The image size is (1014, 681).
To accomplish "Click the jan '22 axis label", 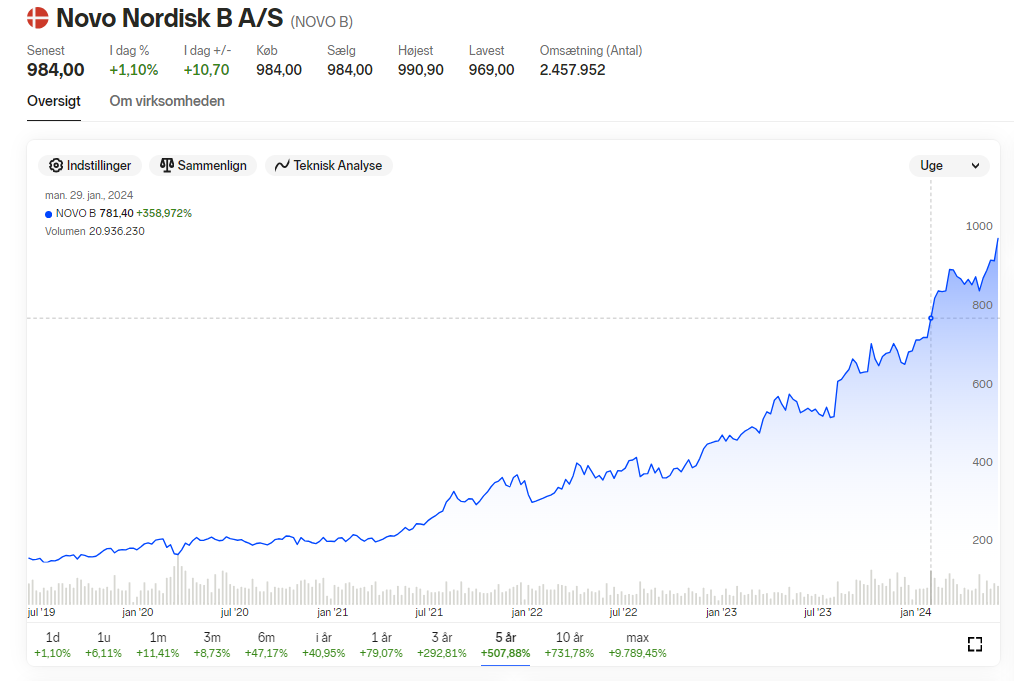I will [527, 612].
